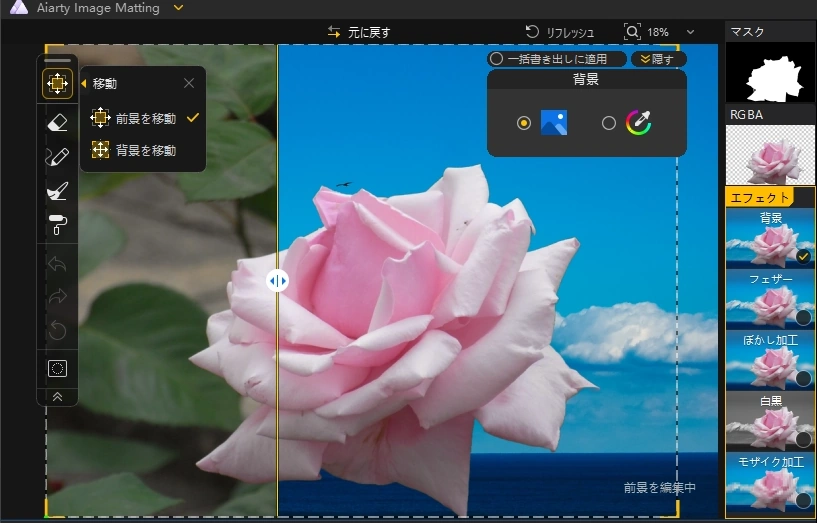Select the Eraser tool
Viewport: 817px width, 523px height.
tap(57, 123)
